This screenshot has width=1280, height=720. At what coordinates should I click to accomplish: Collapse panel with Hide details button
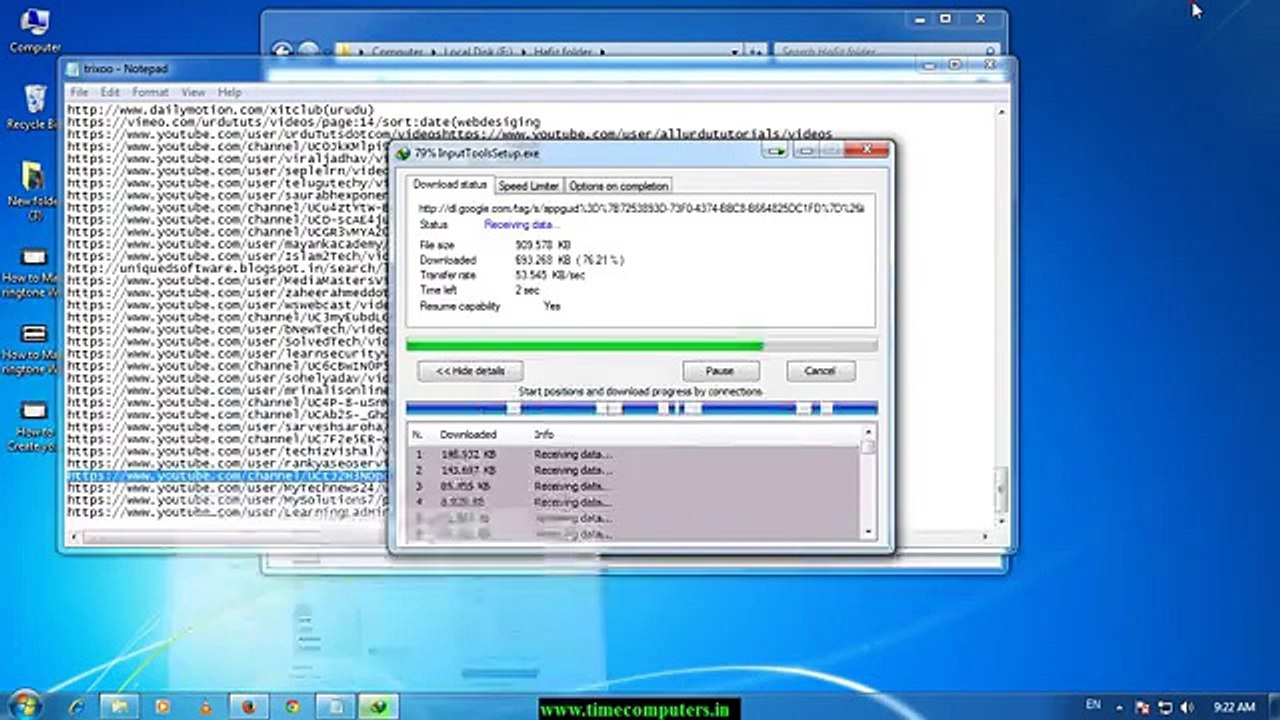(x=470, y=371)
